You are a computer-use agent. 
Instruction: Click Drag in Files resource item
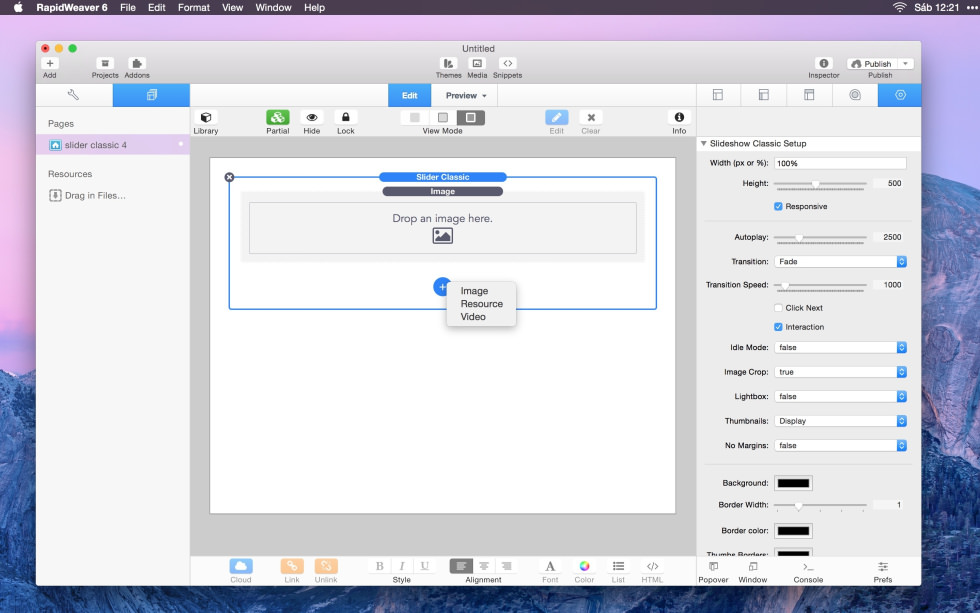pos(88,196)
